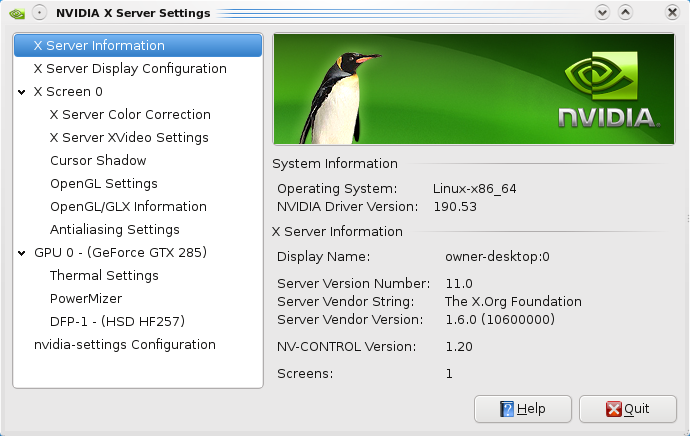This screenshot has height=436, width=690.
Task: Open nvidia-settings Configuration page
Action: tap(125, 345)
